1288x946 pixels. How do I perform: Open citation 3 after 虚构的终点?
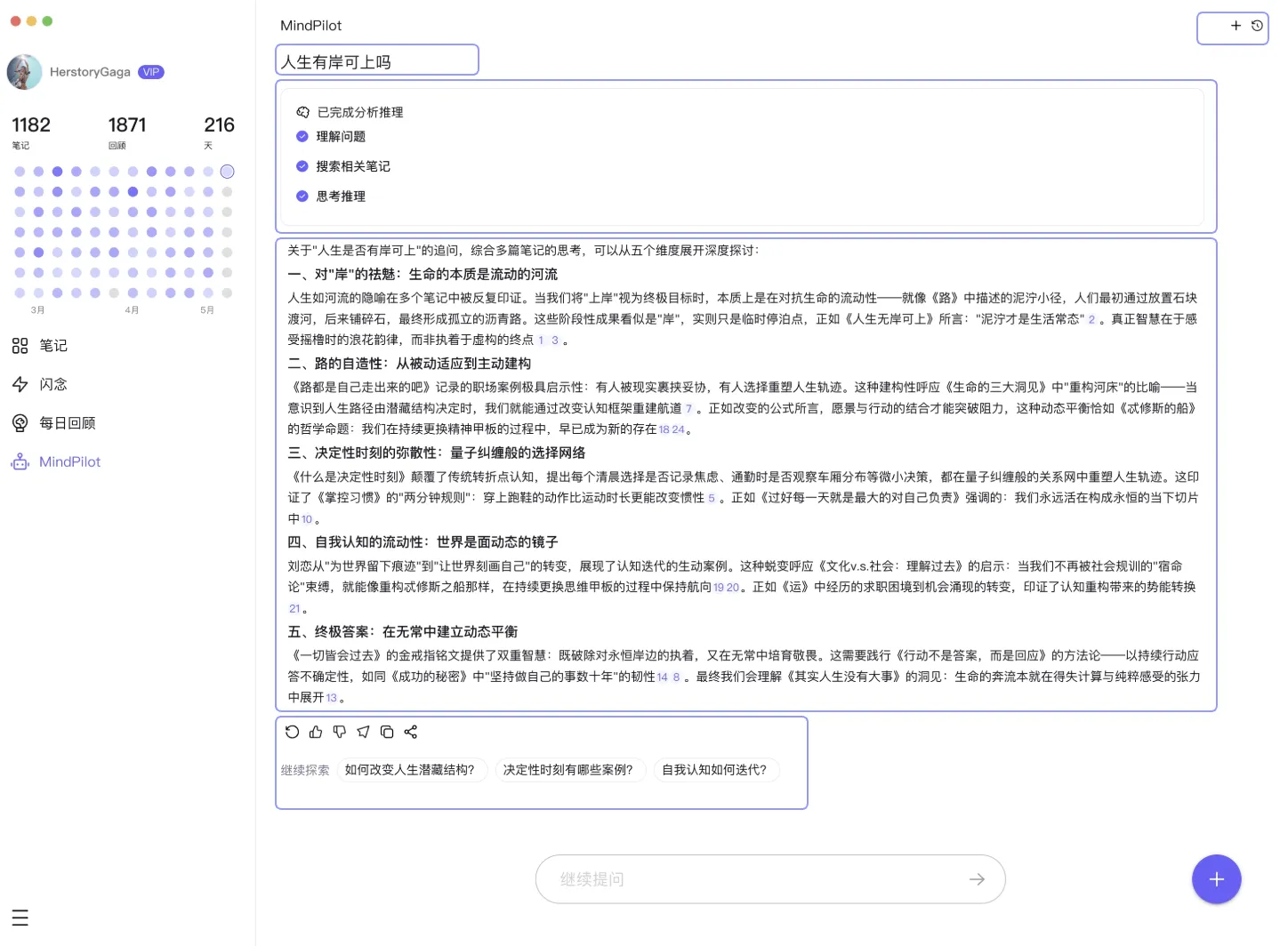(555, 341)
